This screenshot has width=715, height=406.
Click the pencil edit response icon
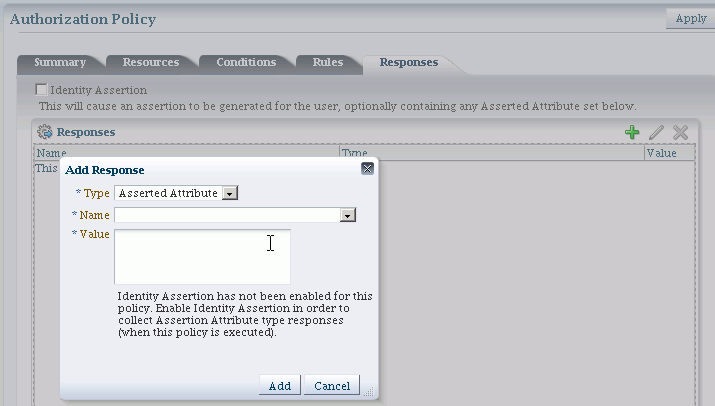[656, 132]
